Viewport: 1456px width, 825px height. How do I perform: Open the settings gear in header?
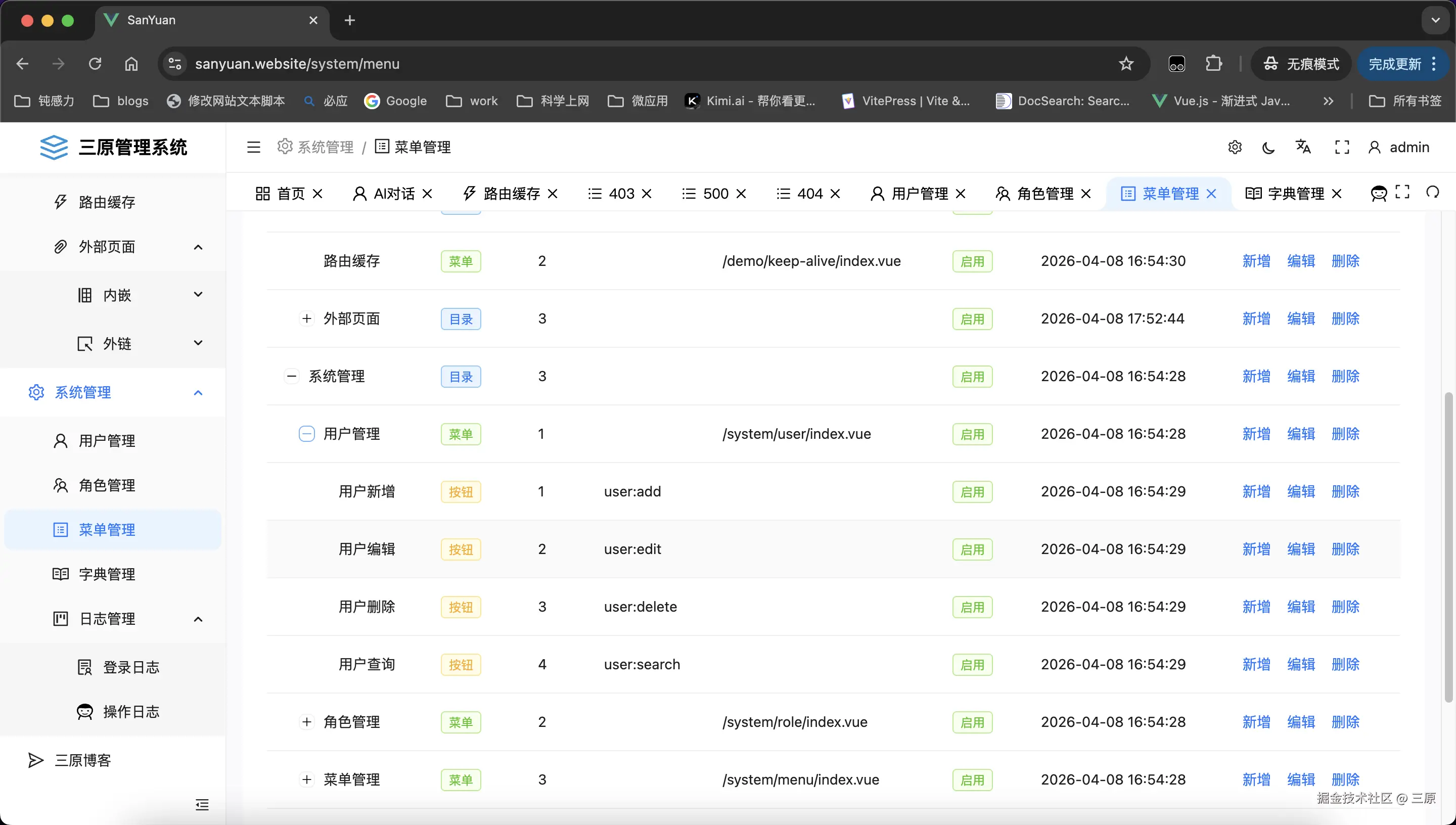click(1235, 147)
